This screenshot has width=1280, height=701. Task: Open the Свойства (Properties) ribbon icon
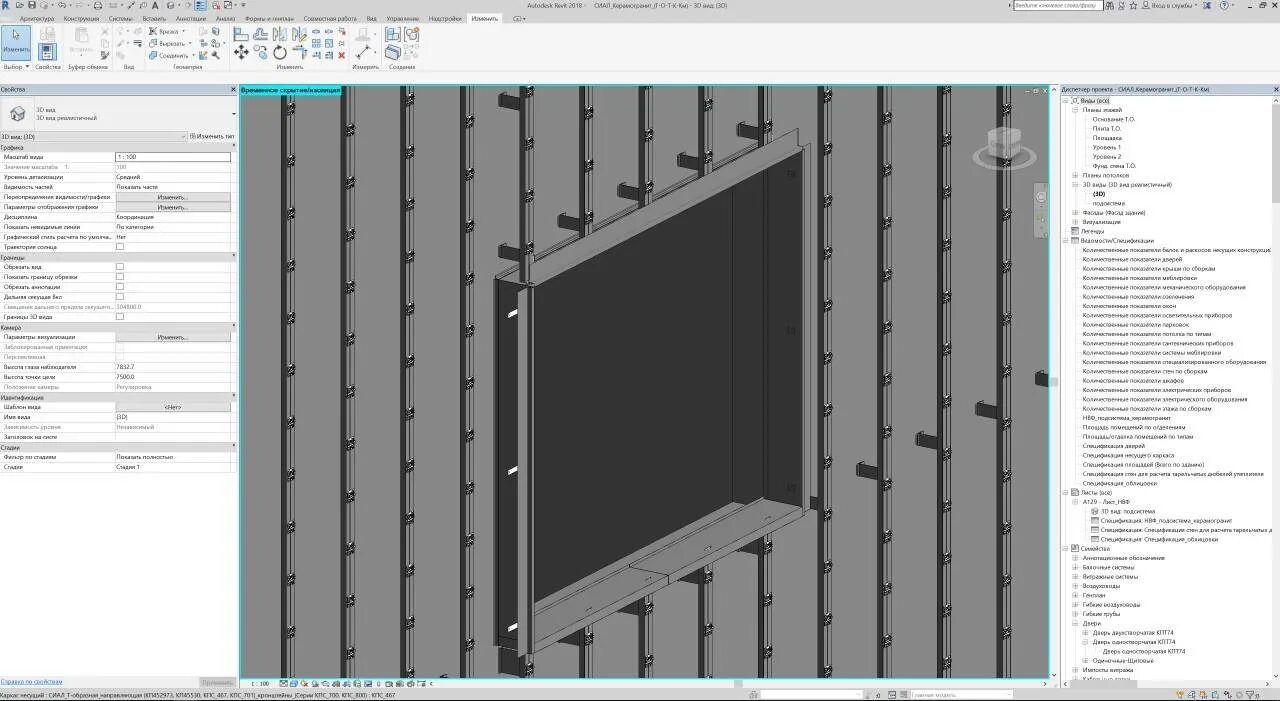pyautogui.click(x=47, y=52)
